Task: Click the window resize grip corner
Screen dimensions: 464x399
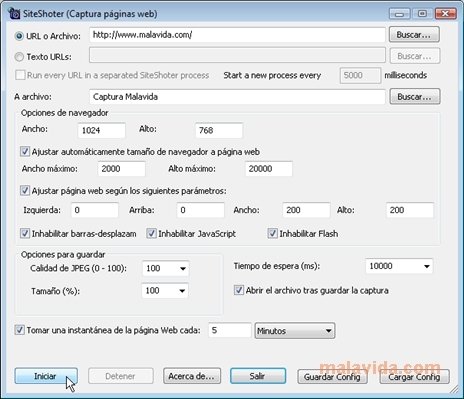Action: (x=454, y=389)
